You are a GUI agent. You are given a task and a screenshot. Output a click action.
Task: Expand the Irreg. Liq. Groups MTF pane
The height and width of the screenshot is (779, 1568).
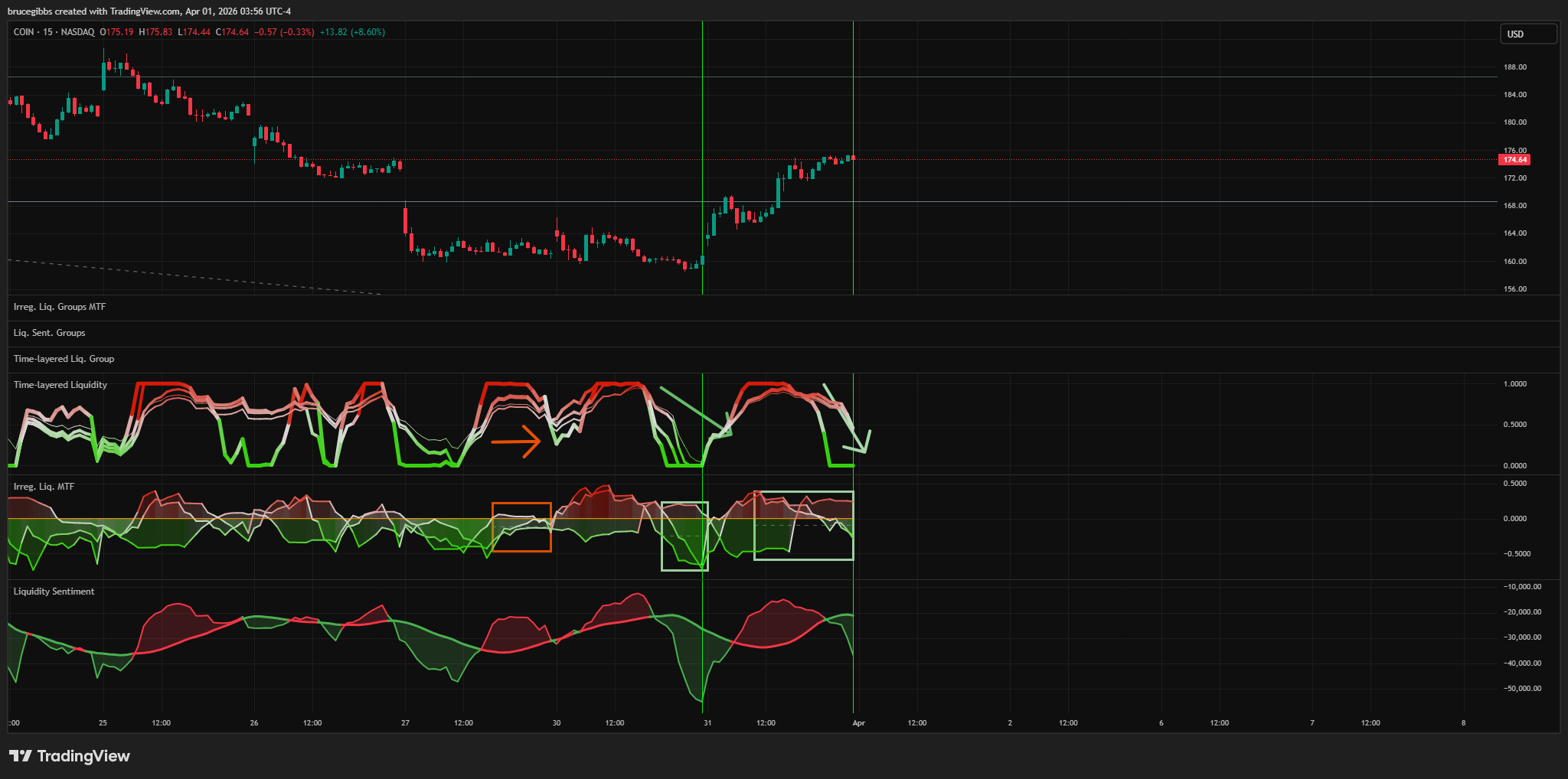60,307
